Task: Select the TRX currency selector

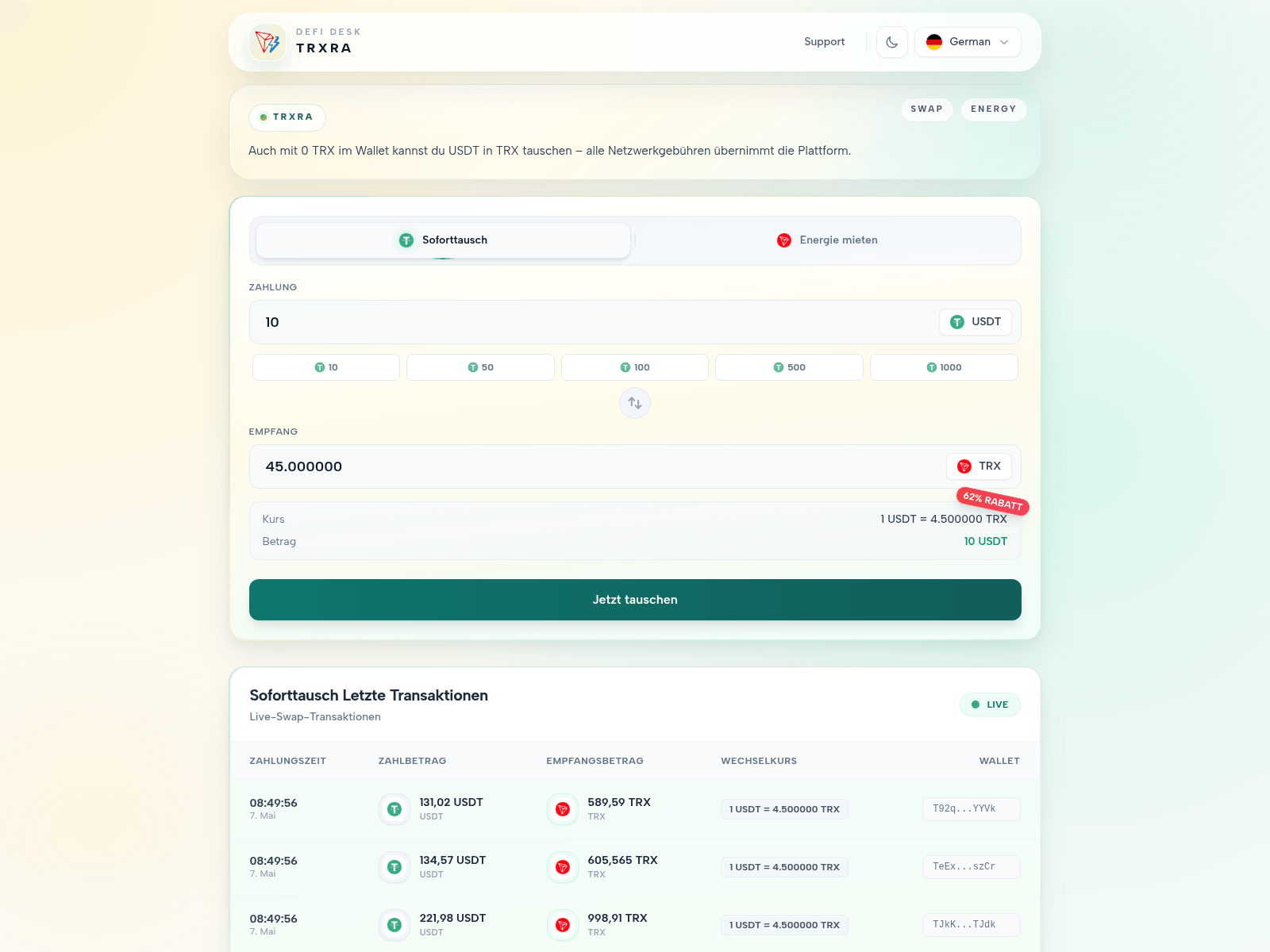Action: (x=979, y=466)
